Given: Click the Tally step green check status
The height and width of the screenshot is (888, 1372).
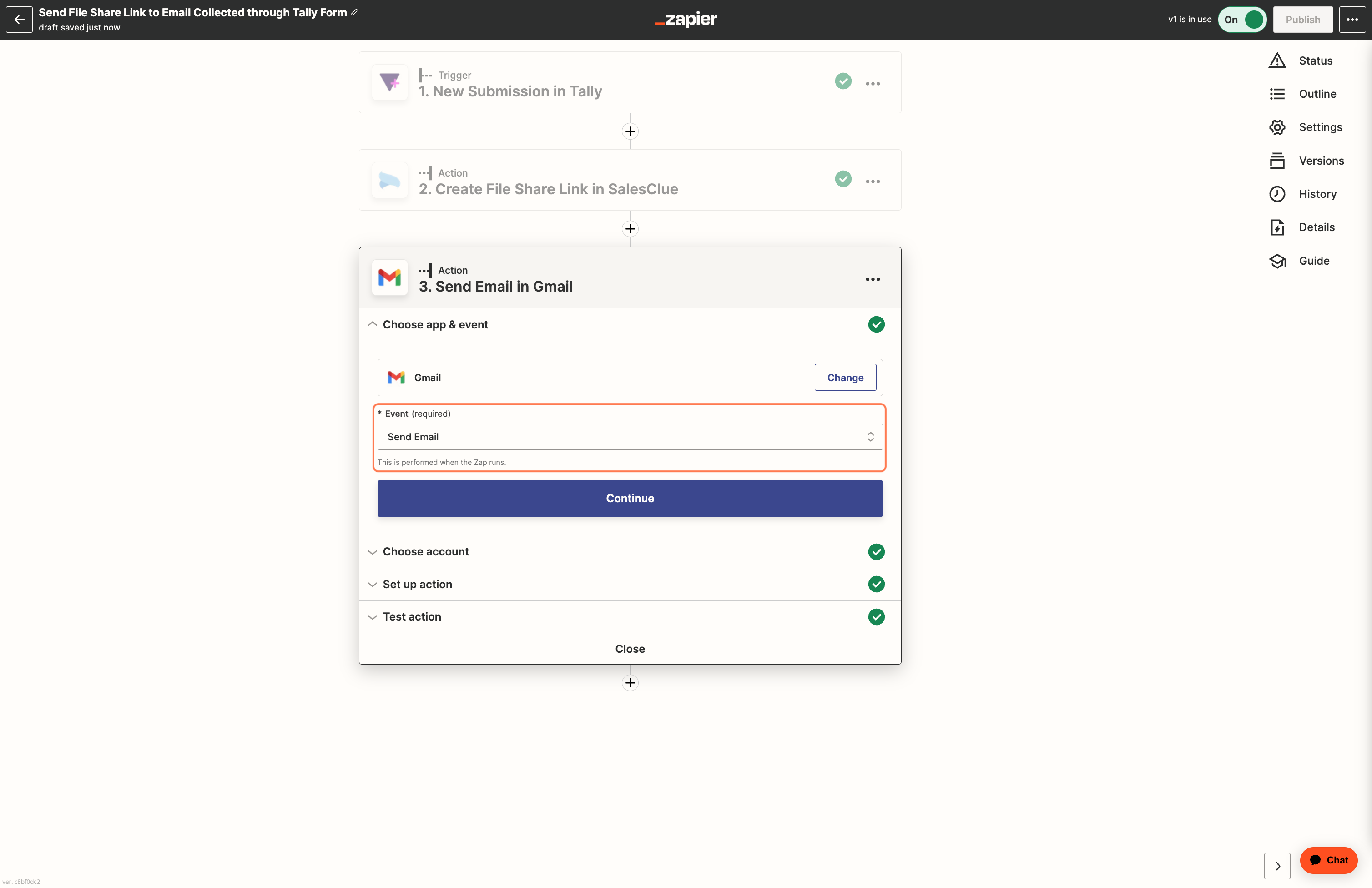Looking at the screenshot, I should tap(843, 81).
